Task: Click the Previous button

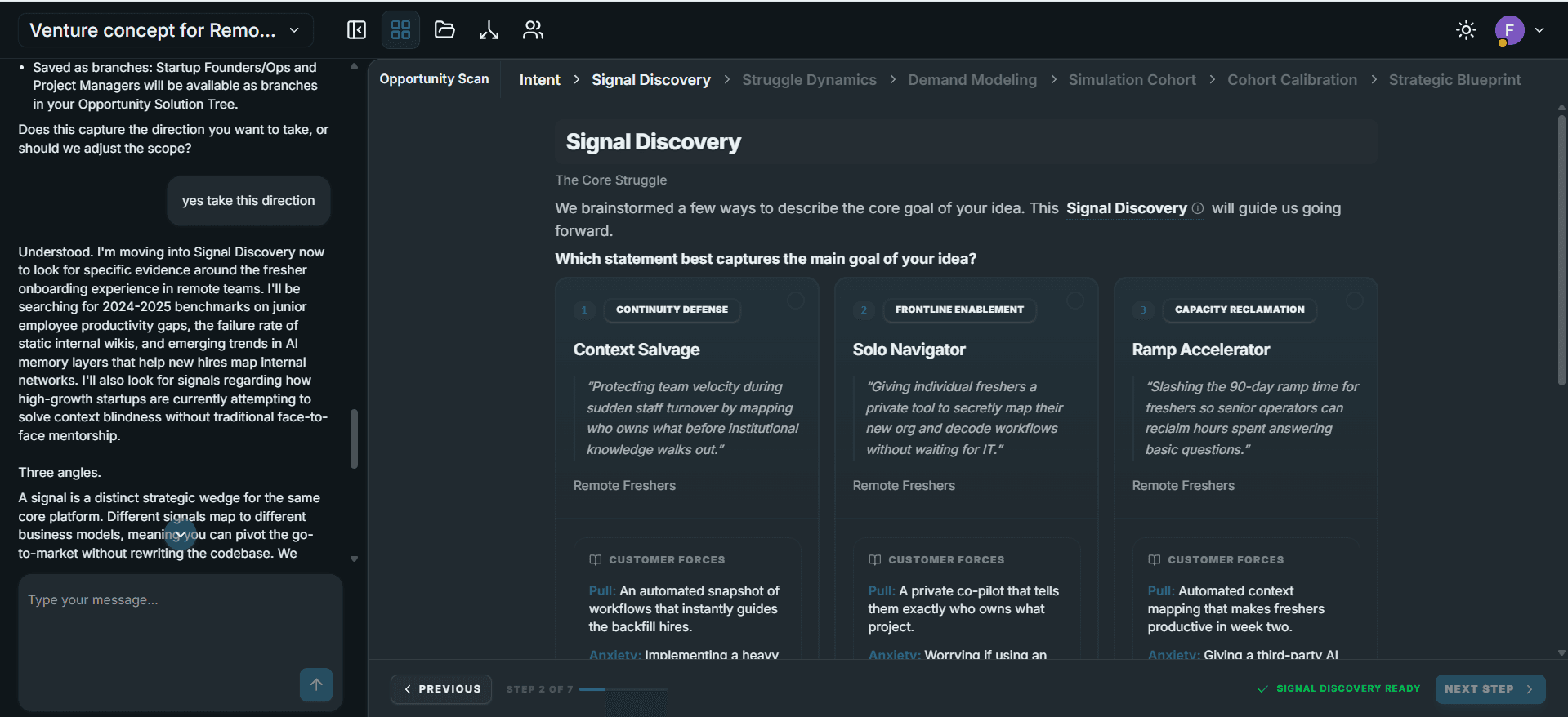Action: (x=441, y=689)
